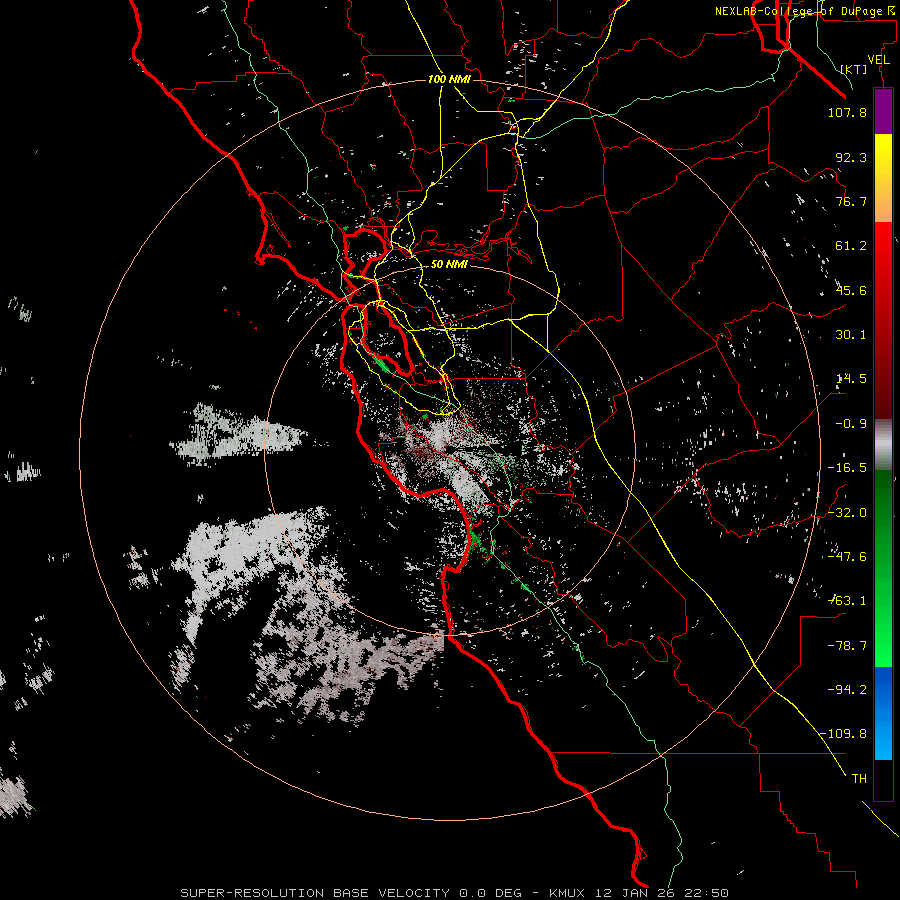The height and width of the screenshot is (900, 900).
Task: Click the -109.8 velocity legend value
Action: tap(844, 734)
